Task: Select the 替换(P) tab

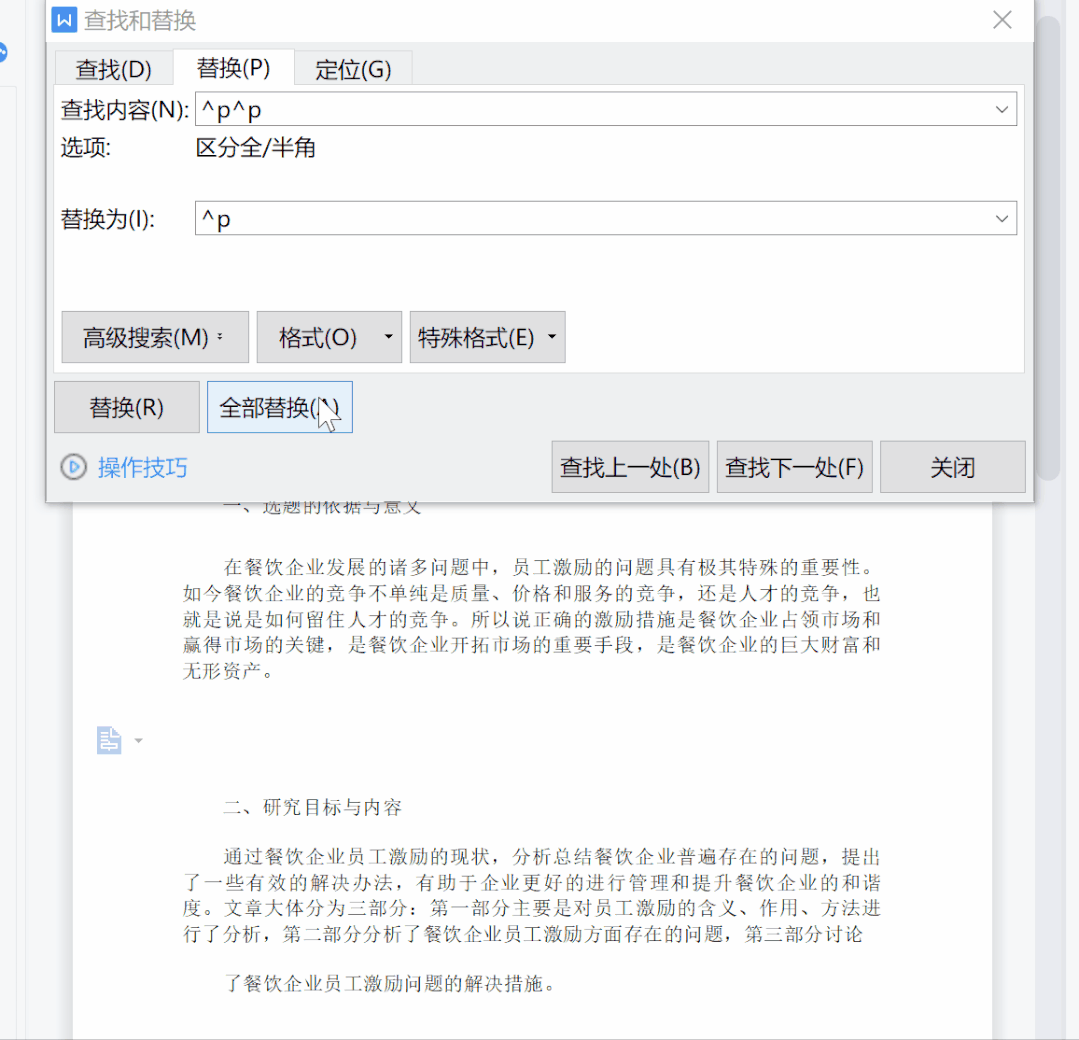Action: point(233,68)
